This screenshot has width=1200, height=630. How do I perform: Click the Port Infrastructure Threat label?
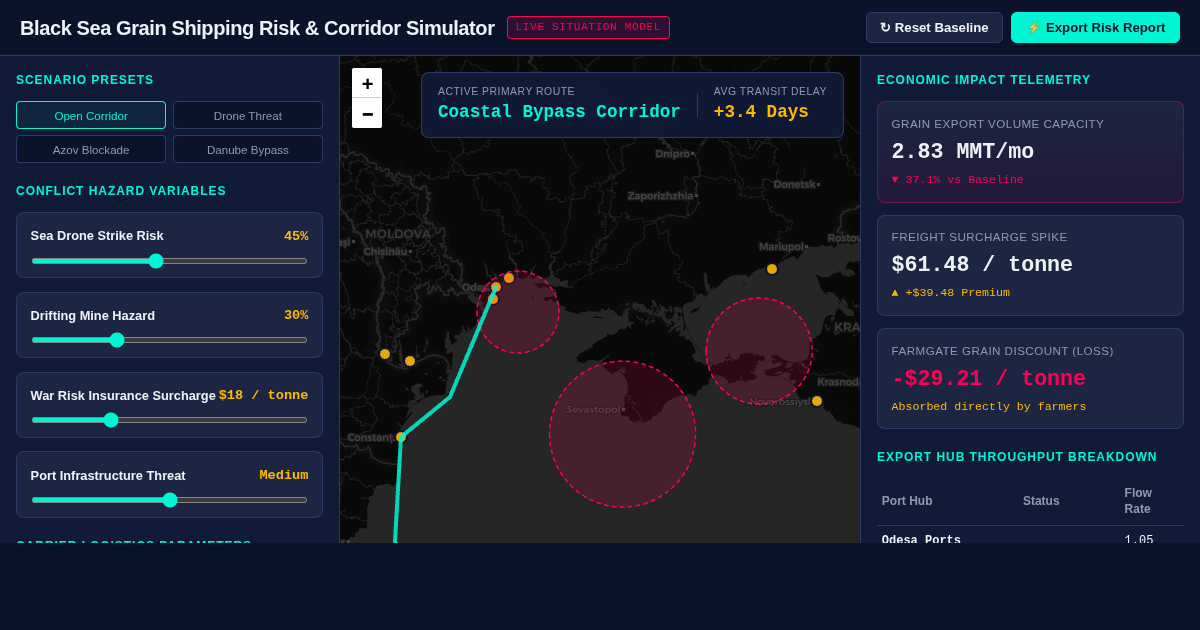[x=108, y=475]
